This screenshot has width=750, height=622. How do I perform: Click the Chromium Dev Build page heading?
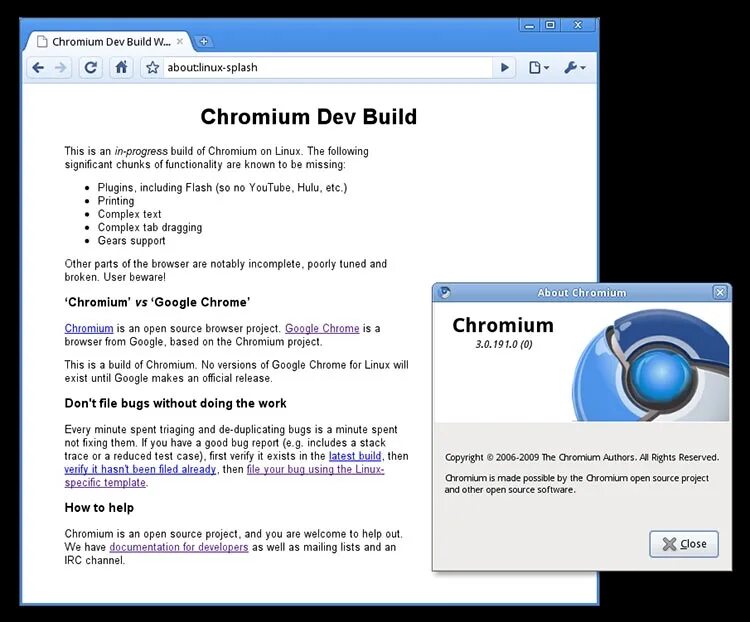coord(309,117)
